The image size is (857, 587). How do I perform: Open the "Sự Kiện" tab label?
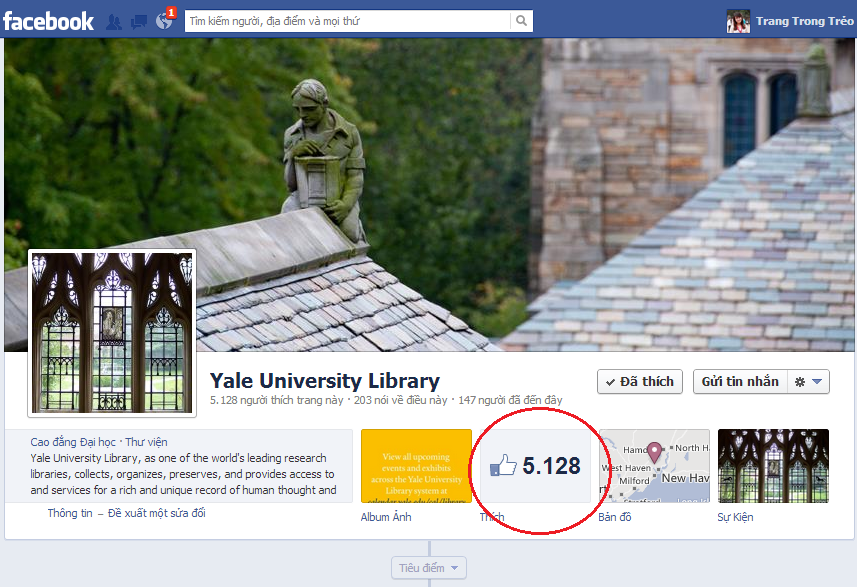735,517
